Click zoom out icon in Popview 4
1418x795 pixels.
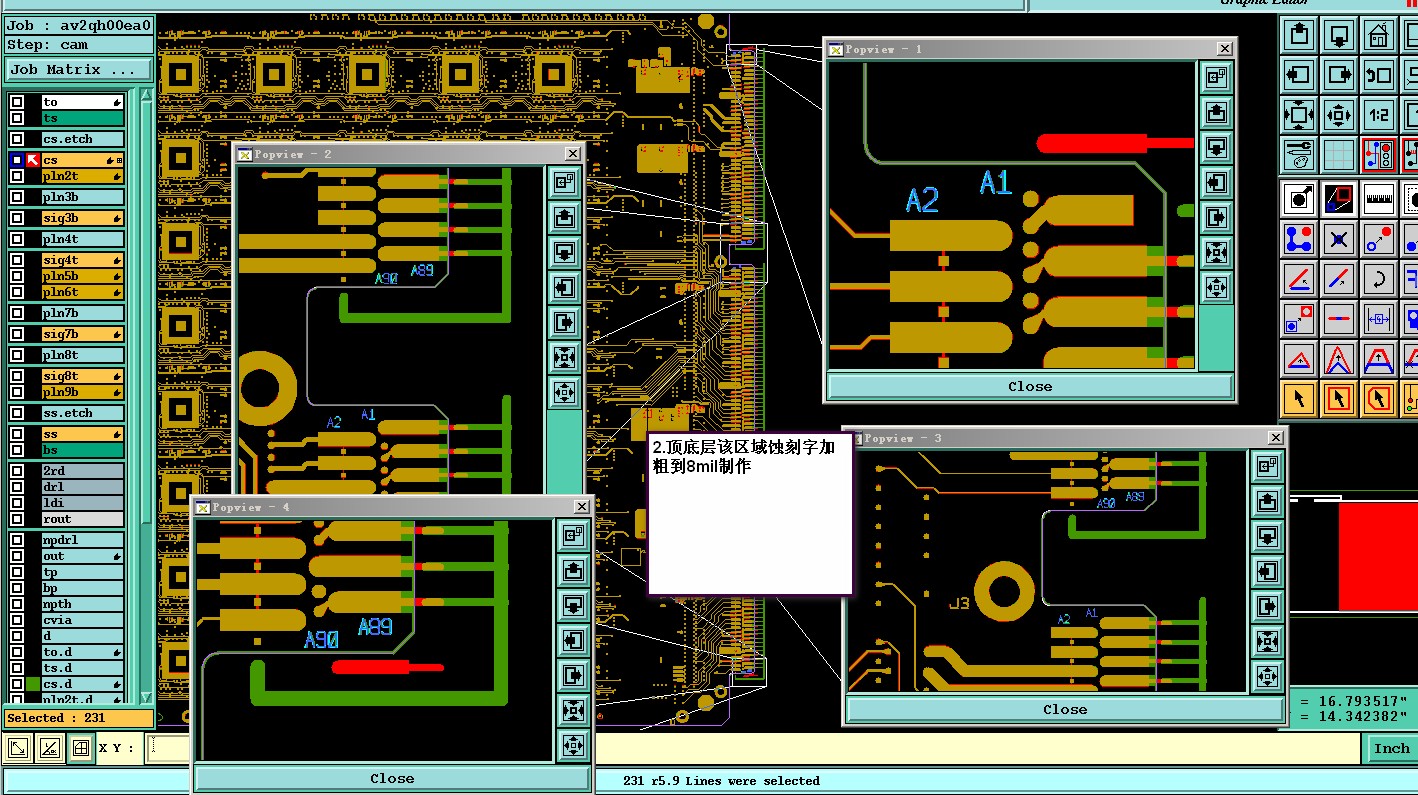pyautogui.click(x=573, y=710)
